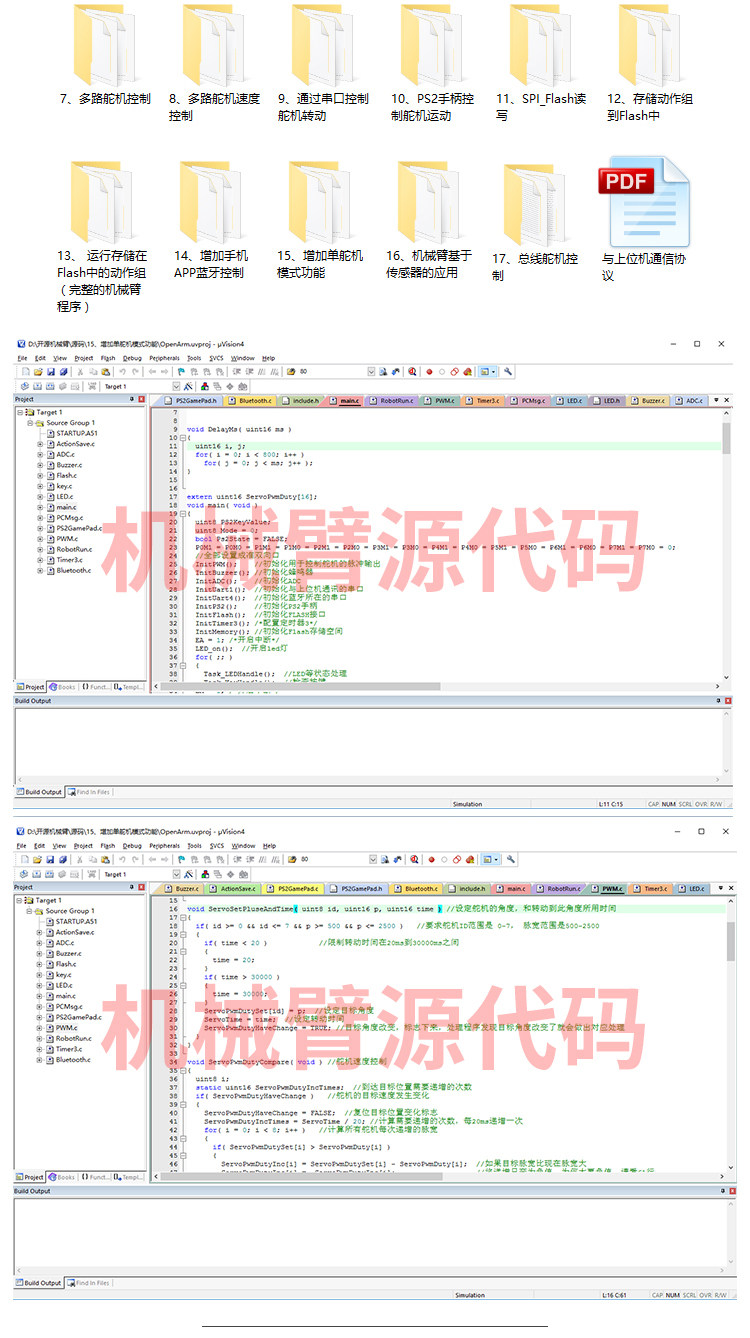This screenshot has width=750, height=1338.
Task: Click Save icon in the main.c window toolbar
Action: (x=51, y=371)
